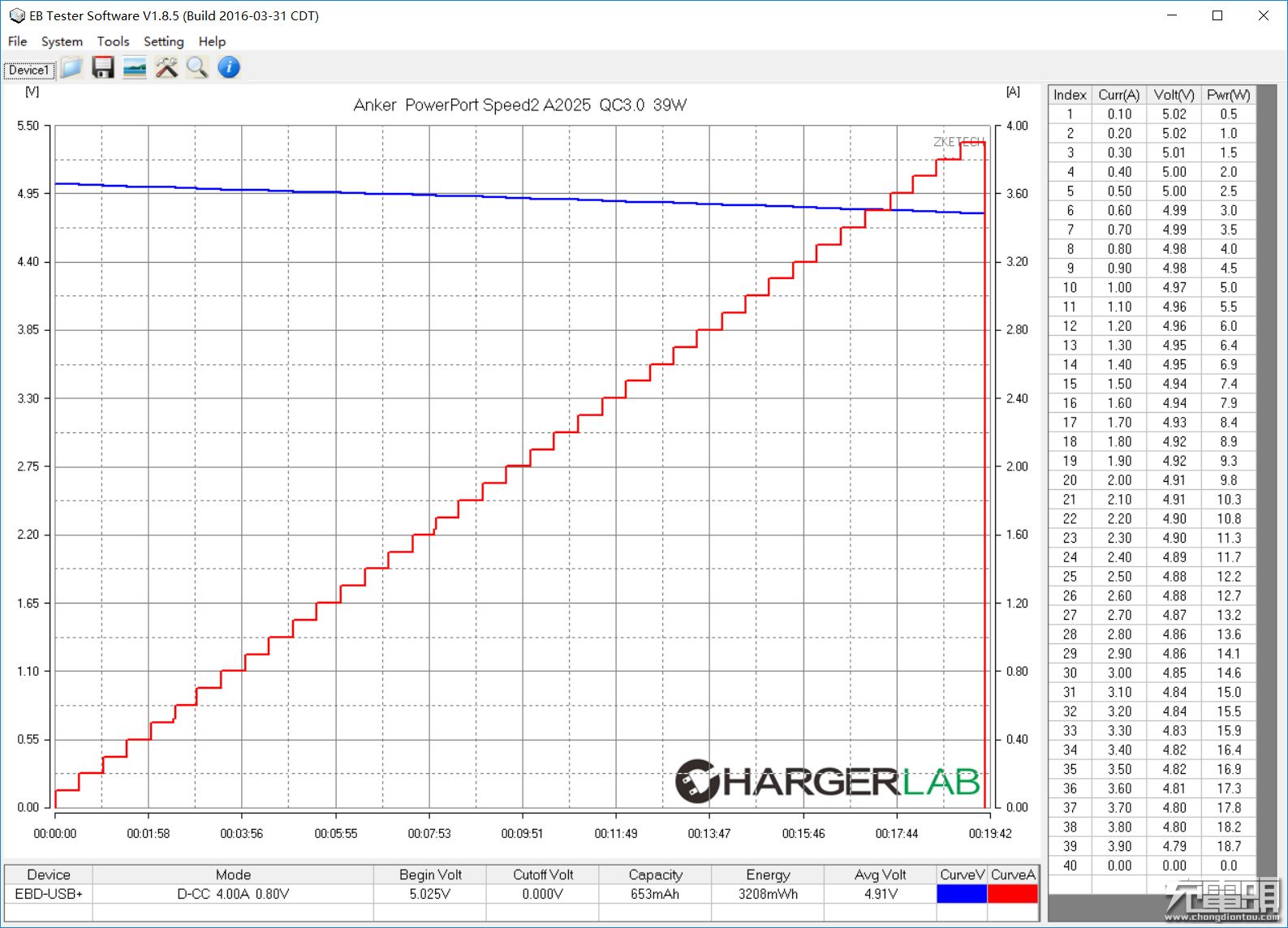
Task: Click current value 3.90 in table
Action: tap(1119, 846)
